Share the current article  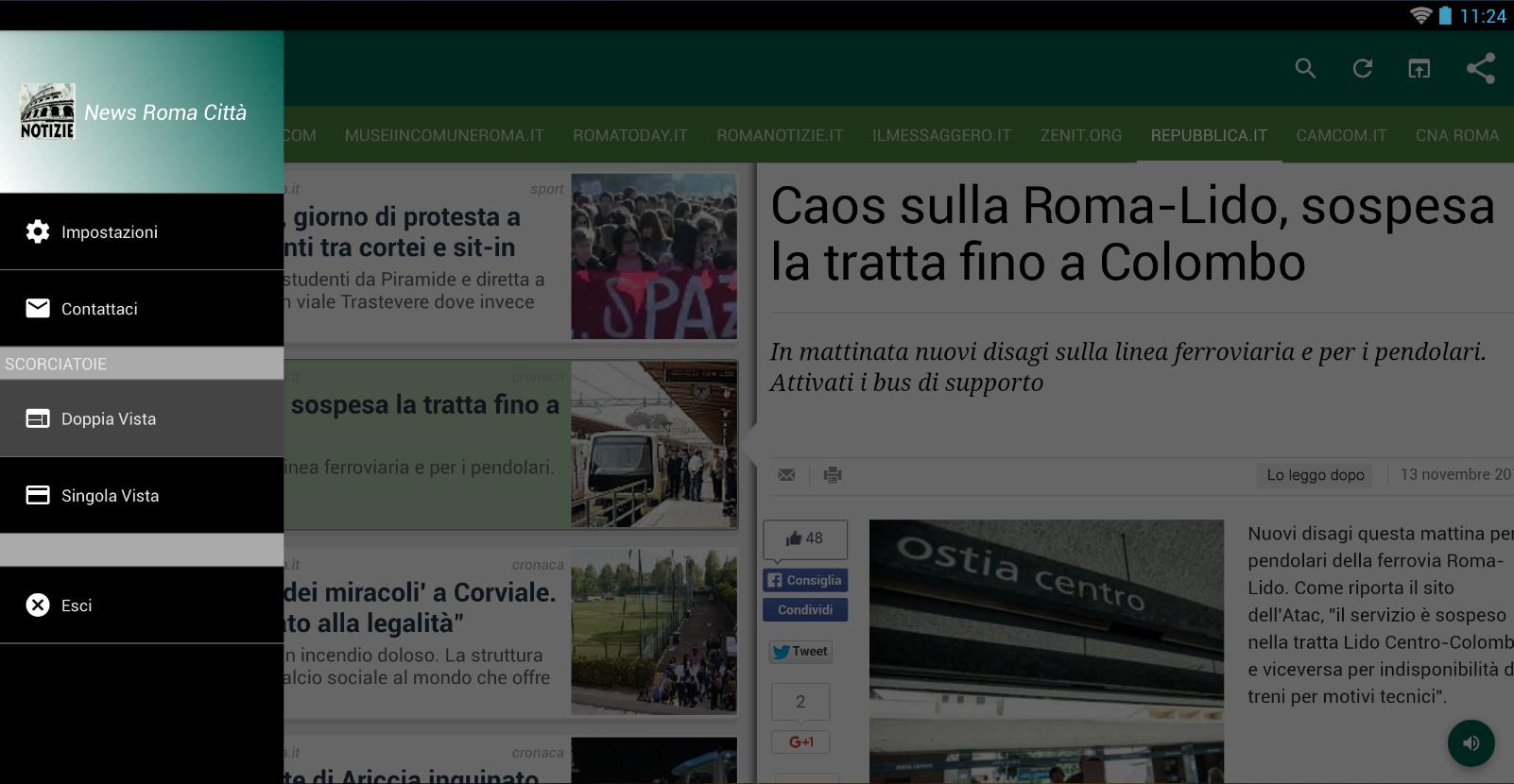(1480, 68)
